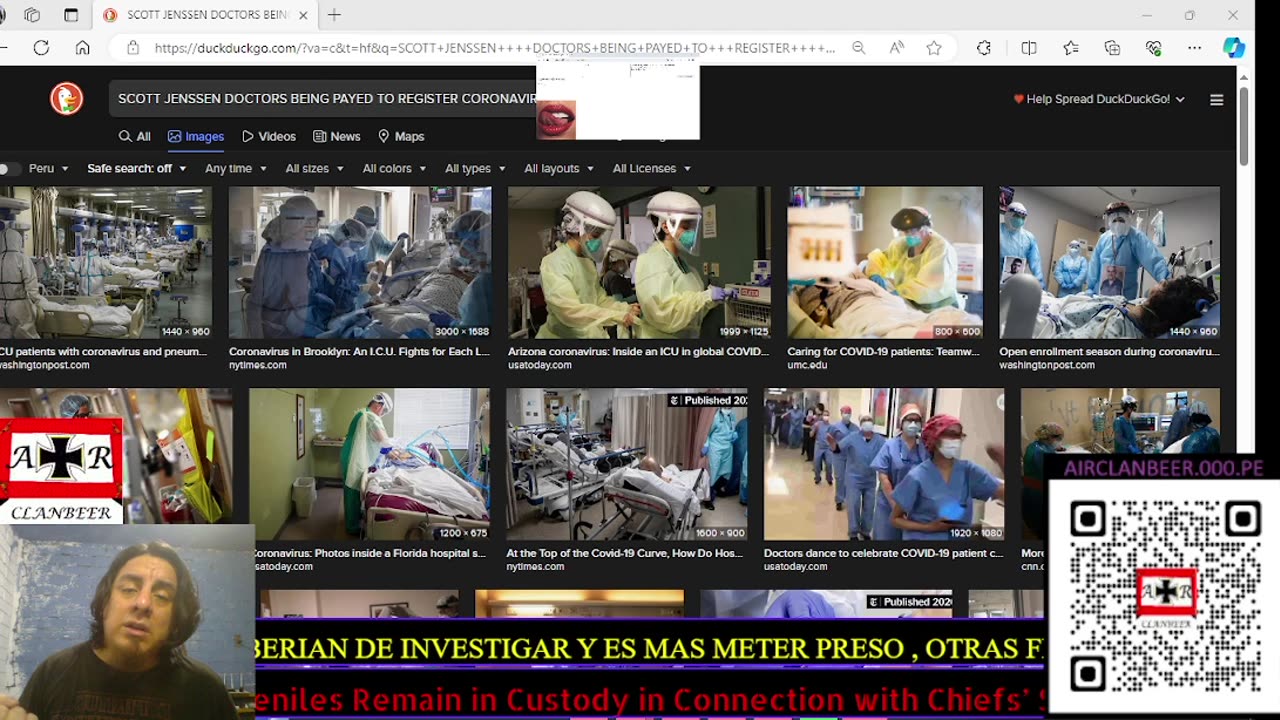The image size is (1280, 720).
Task: Open All layouts filter dropdown
Action: [559, 168]
